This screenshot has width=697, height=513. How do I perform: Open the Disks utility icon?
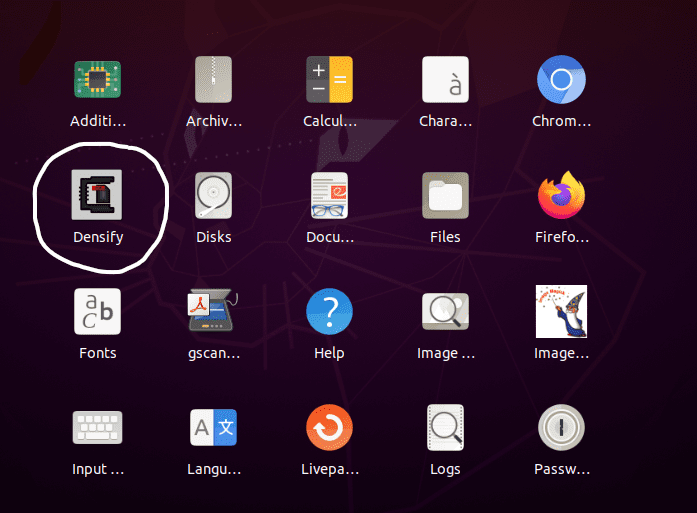(x=213, y=196)
